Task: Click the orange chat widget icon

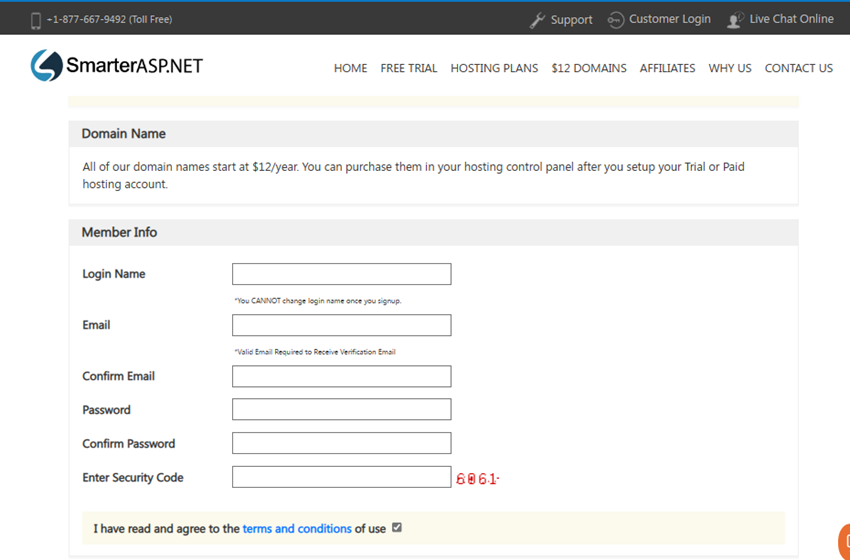Action: point(844,541)
